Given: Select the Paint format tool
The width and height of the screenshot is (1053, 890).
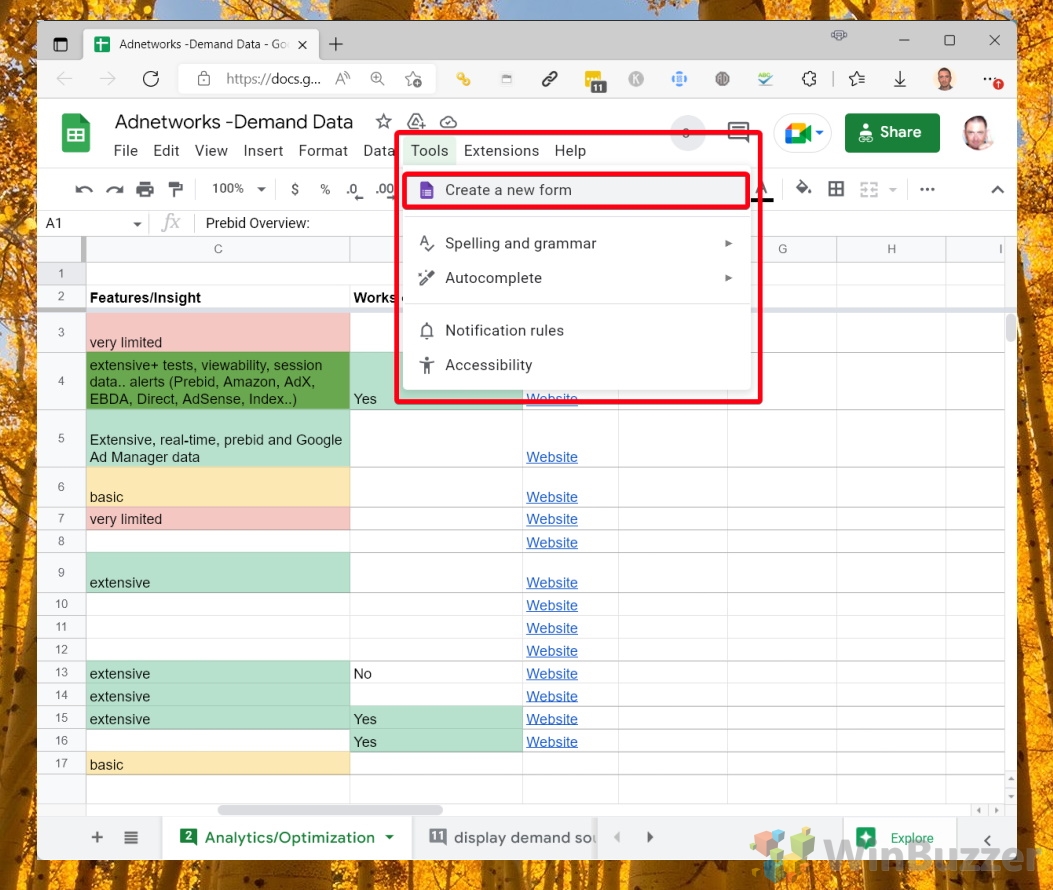Looking at the screenshot, I should [x=176, y=190].
